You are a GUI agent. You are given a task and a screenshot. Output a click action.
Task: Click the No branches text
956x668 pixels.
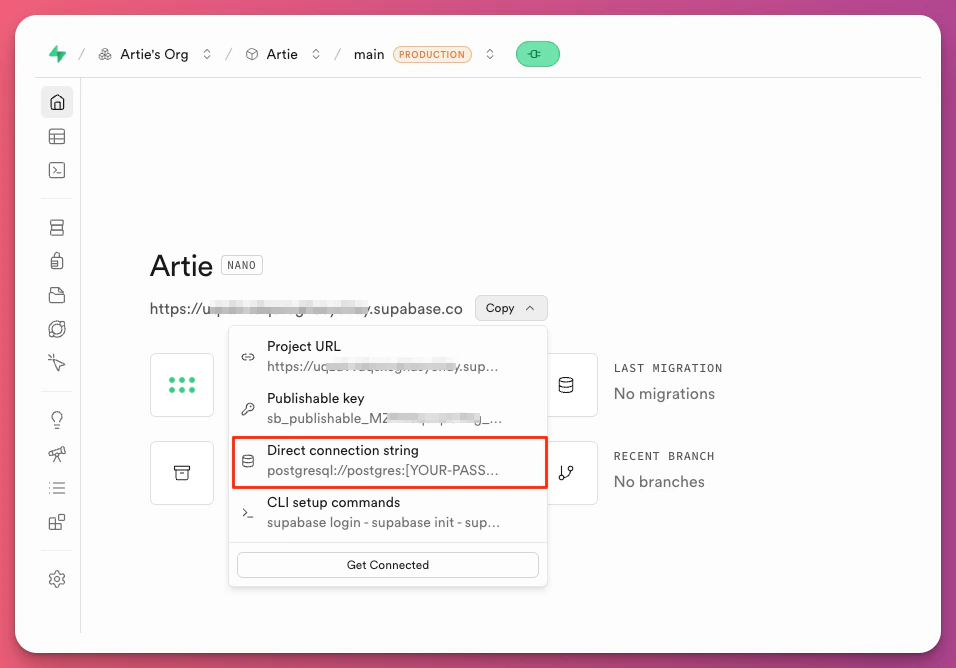click(x=659, y=481)
